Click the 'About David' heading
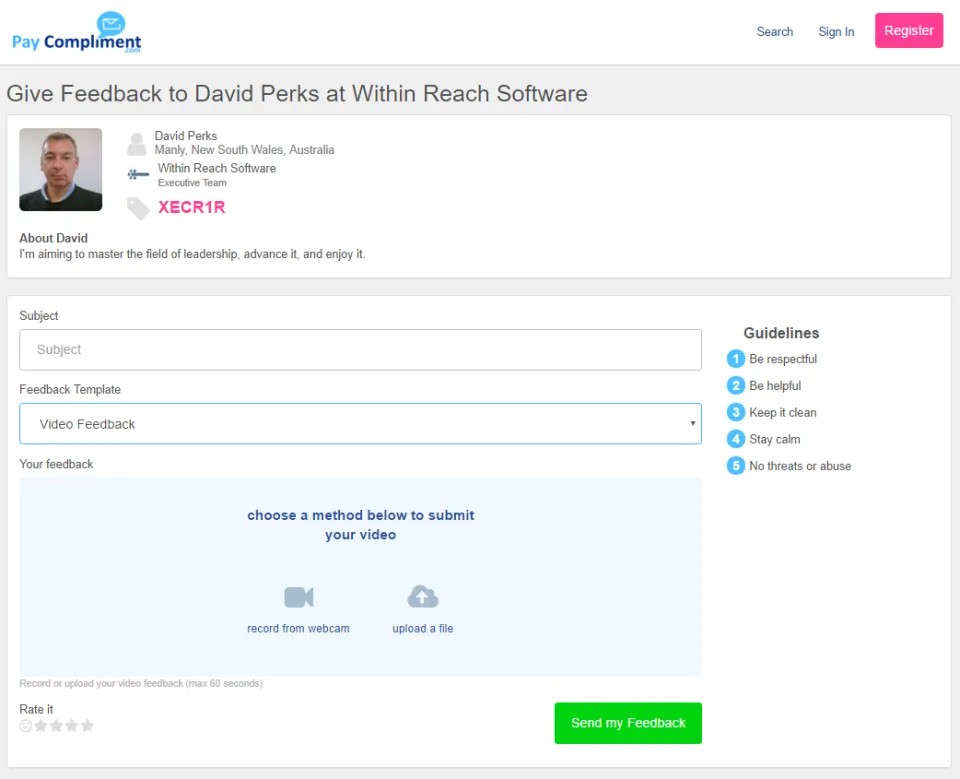The width and height of the screenshot is (960, 779). coord(53,238)
